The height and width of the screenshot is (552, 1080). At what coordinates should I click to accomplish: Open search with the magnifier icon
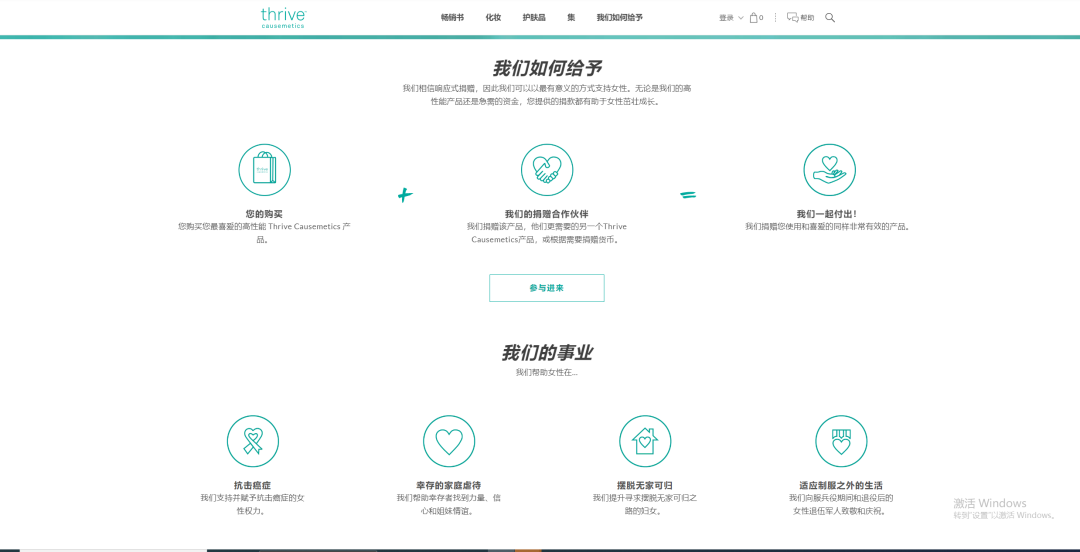pos(830,18)
